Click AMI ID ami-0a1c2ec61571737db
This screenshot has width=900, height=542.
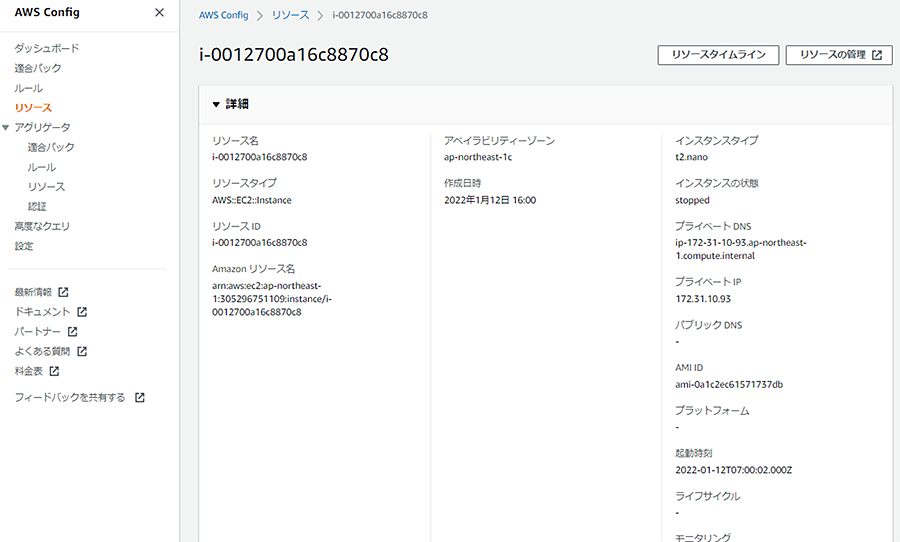(729, 385)
